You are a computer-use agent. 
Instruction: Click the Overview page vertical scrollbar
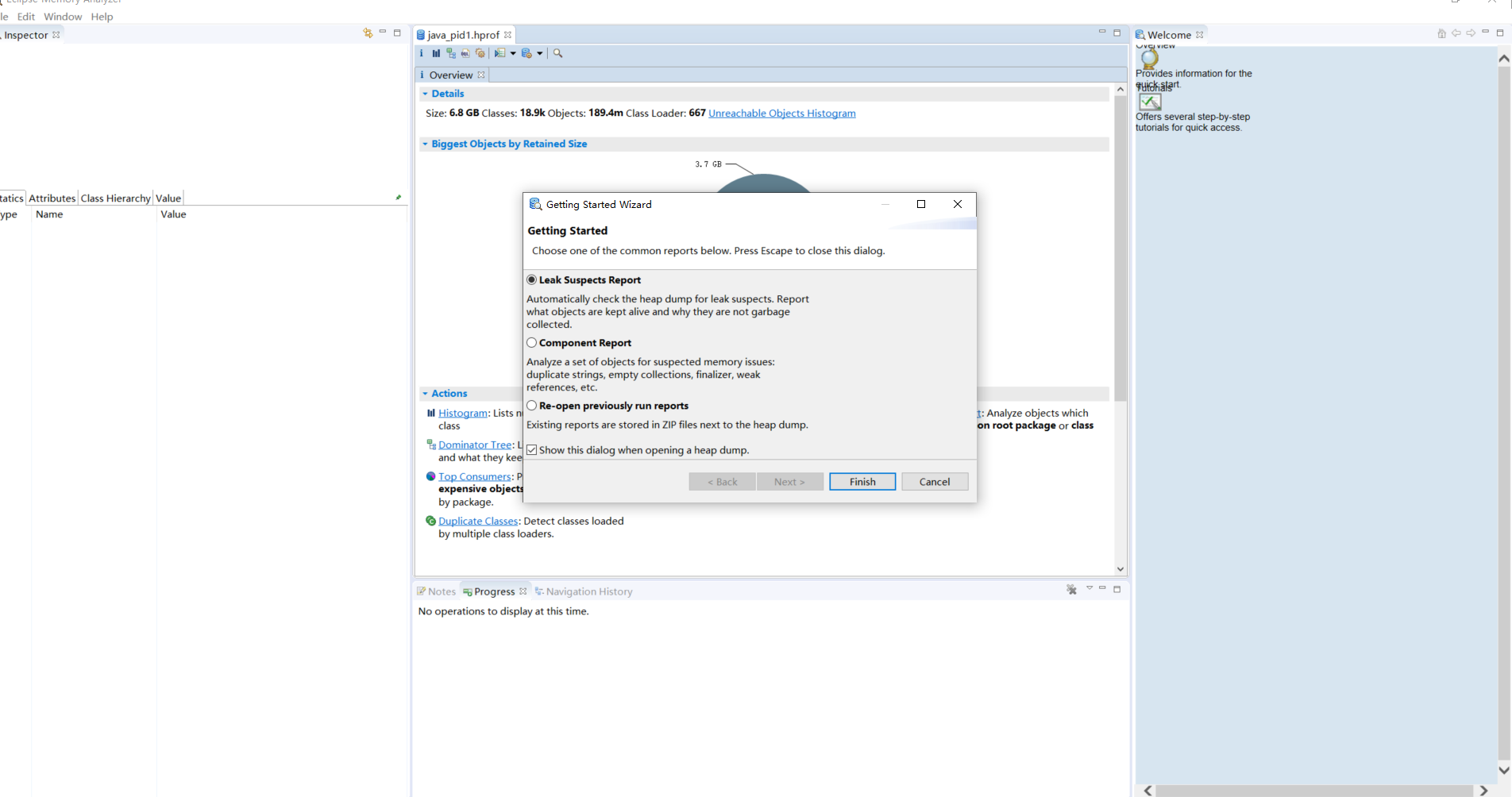click(x=1120, y=248)
